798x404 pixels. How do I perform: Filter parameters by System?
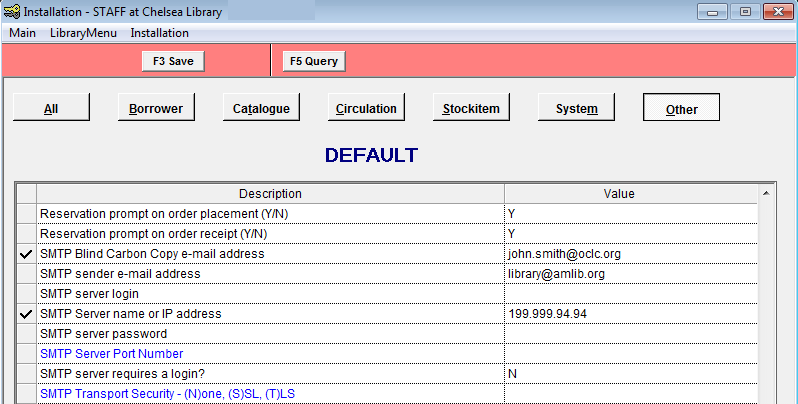pyautogui.click(x=576, y=107)
